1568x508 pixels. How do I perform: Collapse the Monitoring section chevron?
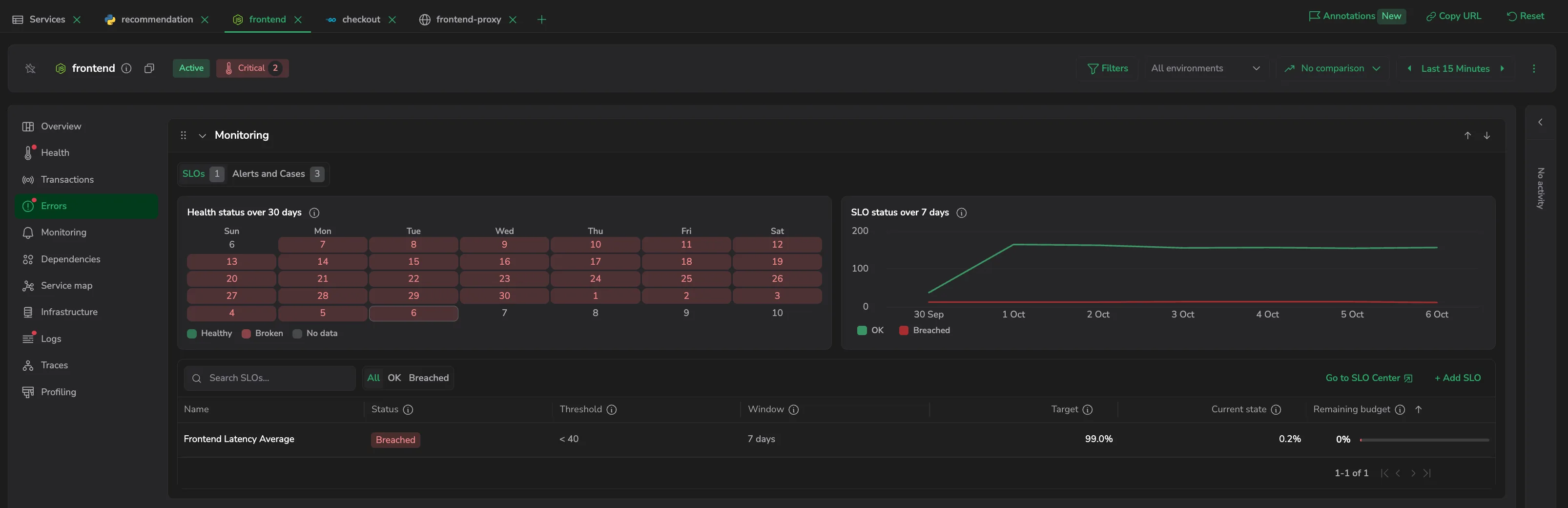(203, 135)
